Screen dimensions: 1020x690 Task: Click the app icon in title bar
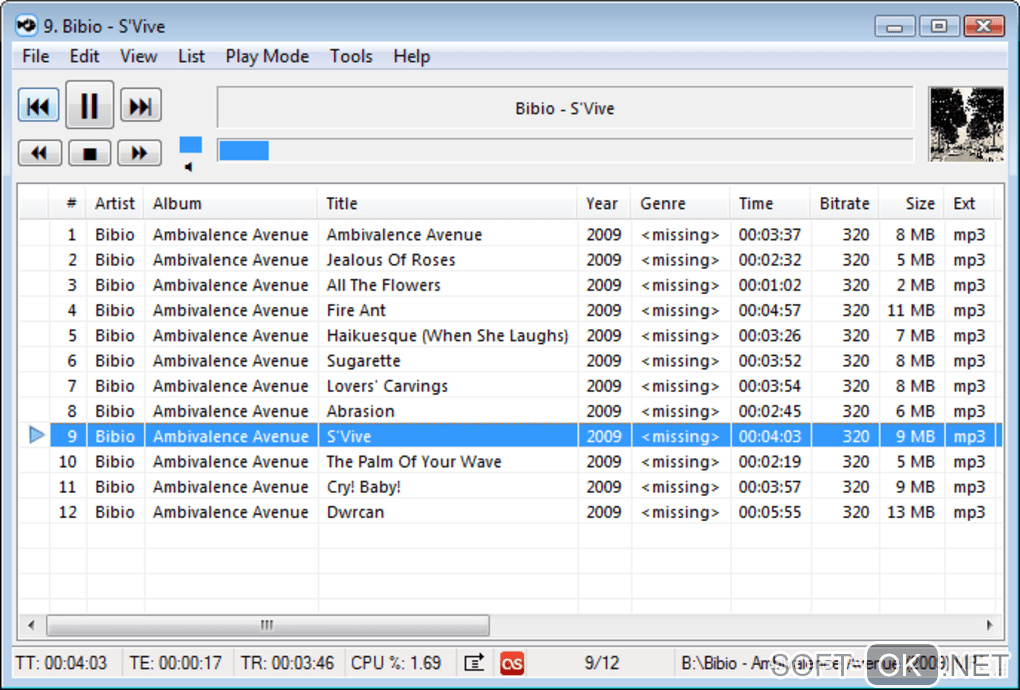[x=27, y=26]
